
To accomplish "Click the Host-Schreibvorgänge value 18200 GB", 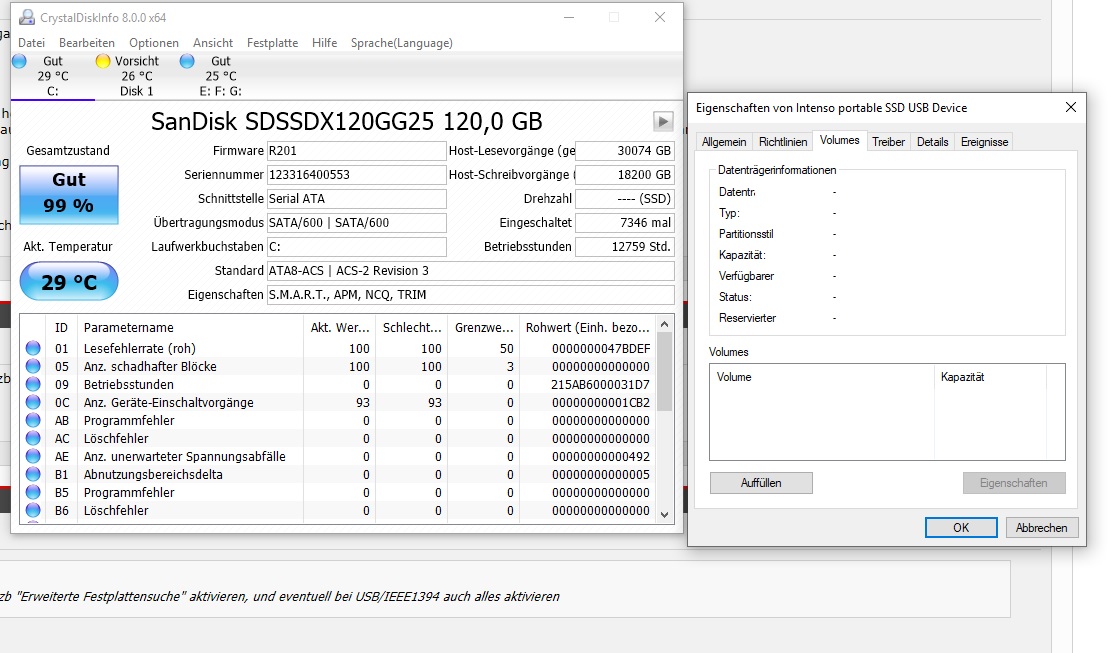I will 624,175.
